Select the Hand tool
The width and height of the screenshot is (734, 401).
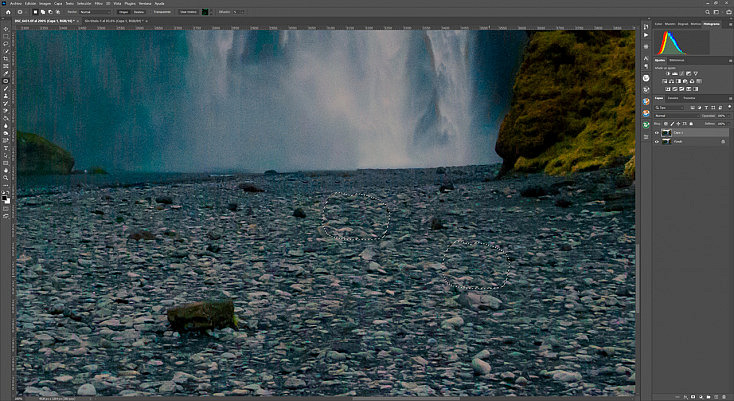[6, 171]
